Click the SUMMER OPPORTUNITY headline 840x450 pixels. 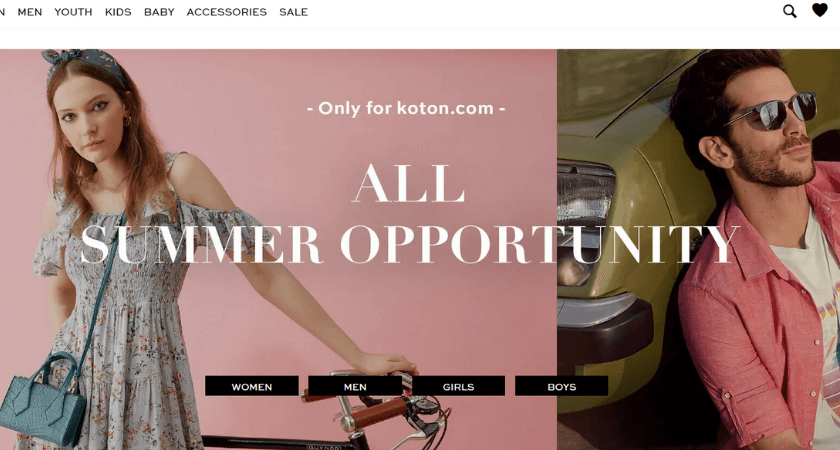pyautogui.click(x=410, y=244)
